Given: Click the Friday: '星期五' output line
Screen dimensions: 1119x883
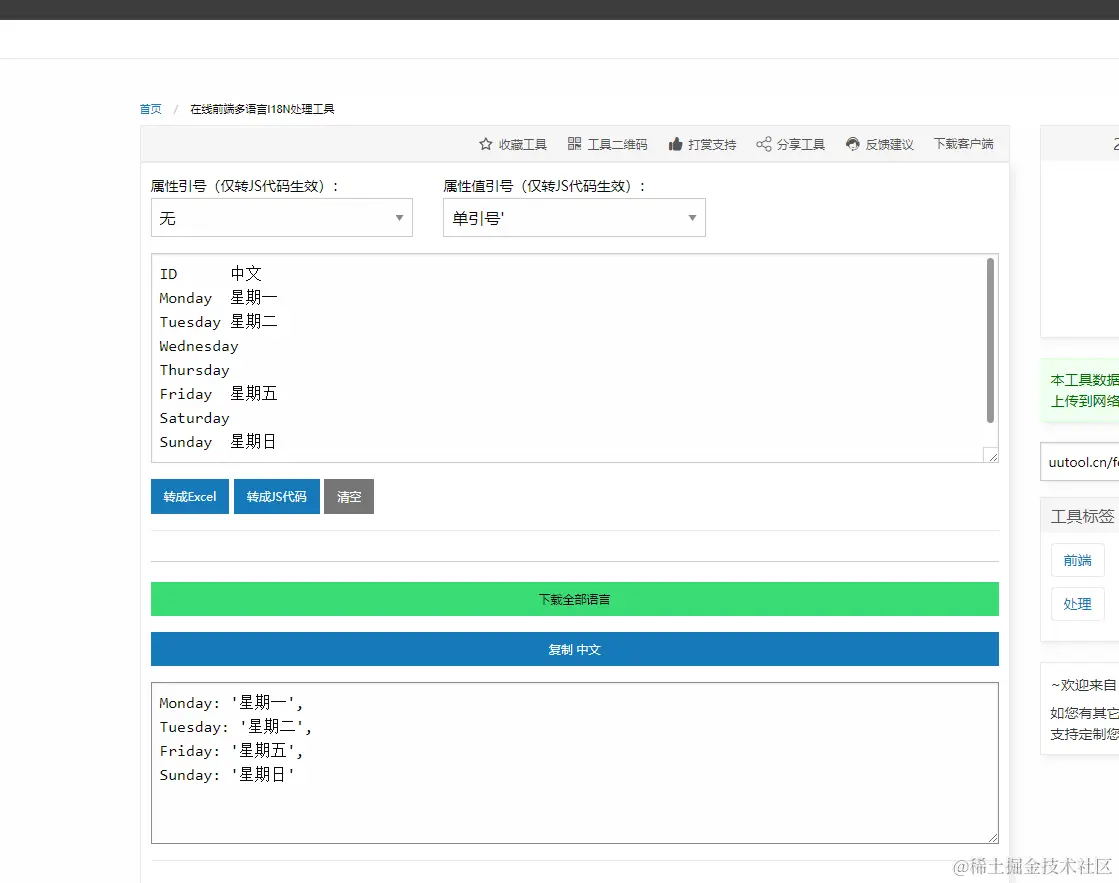Looking at the screenshot, I should (231, 751).
